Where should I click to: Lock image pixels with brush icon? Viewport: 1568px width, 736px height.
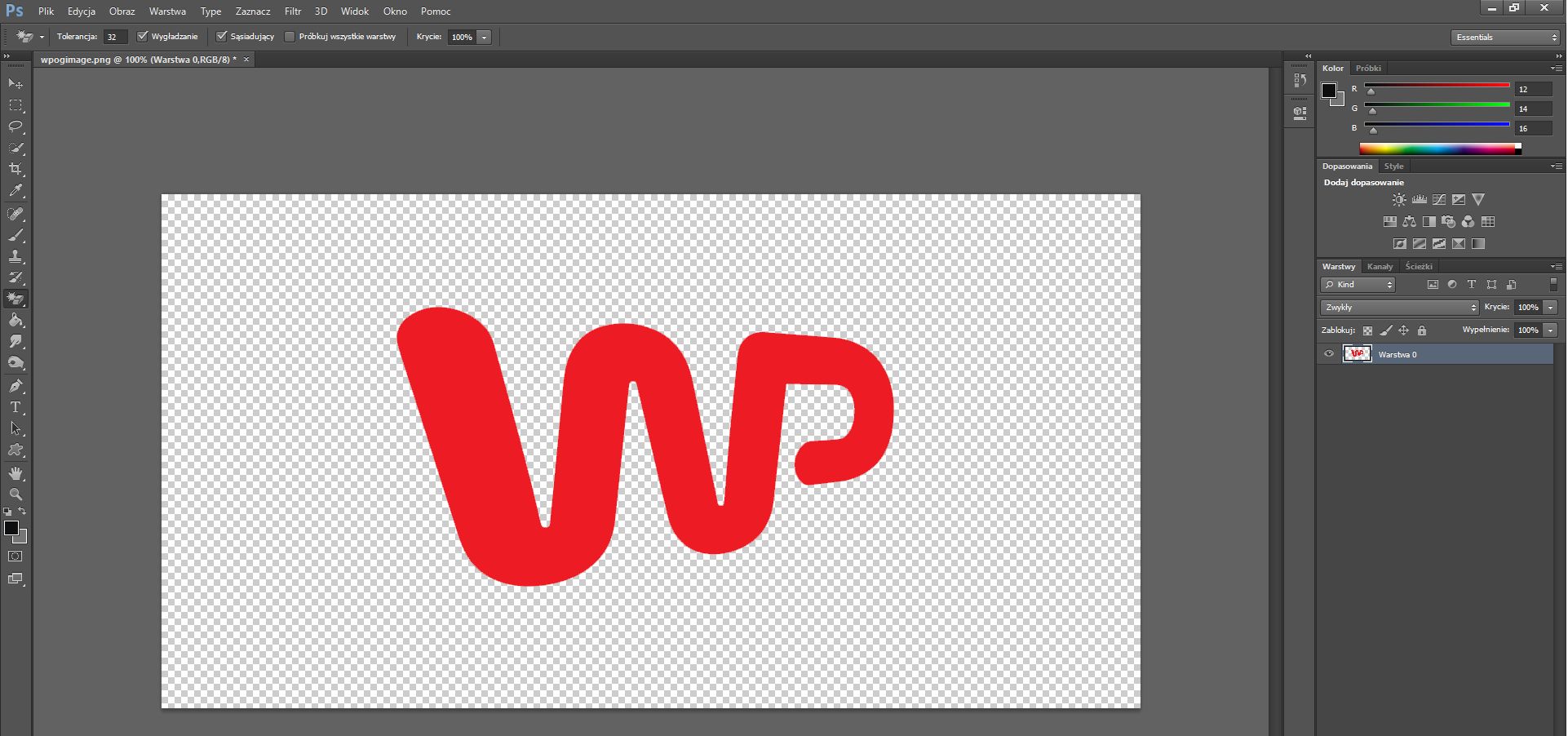(1385, 330)
